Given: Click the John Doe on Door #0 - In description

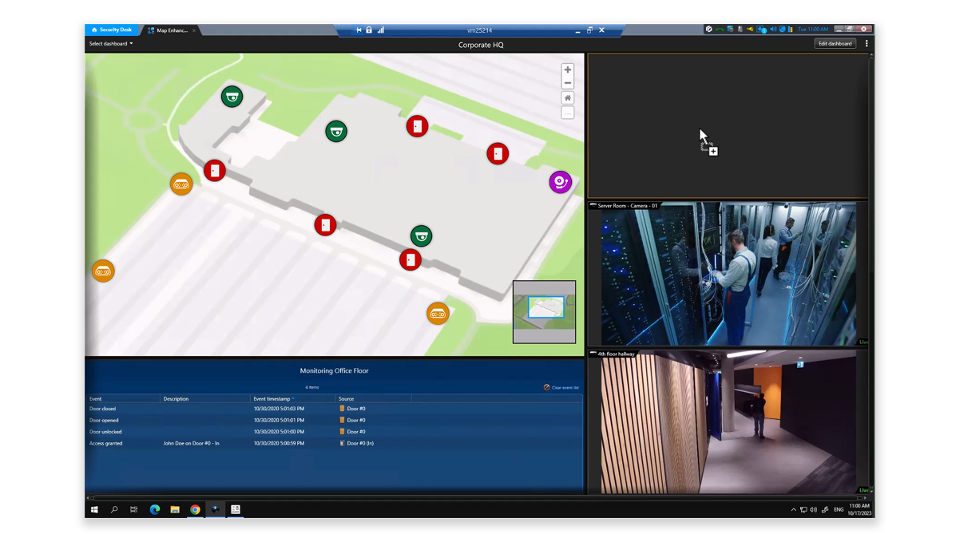Looking at the screenshot, I should coord(191,443).
